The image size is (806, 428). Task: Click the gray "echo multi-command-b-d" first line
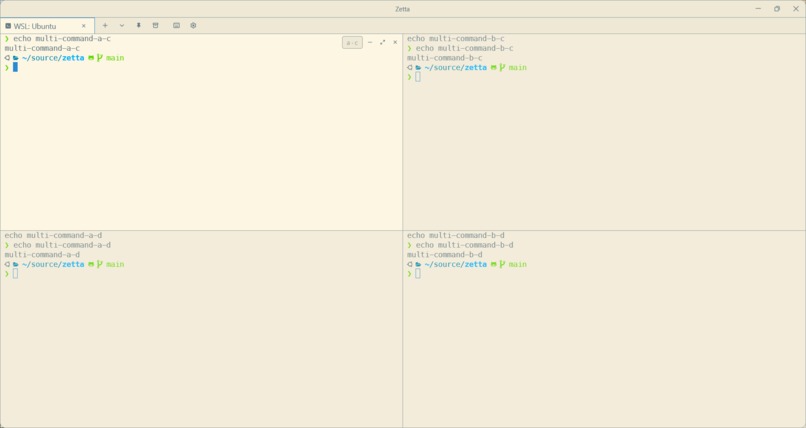[455, 235]
